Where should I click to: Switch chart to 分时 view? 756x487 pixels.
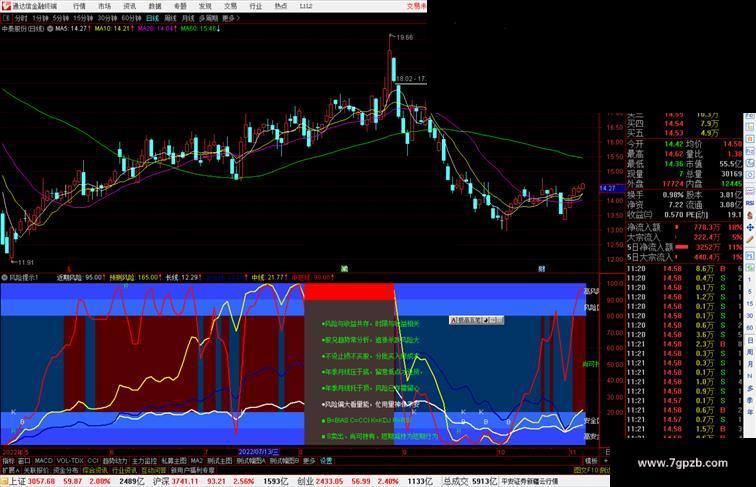(x=21, y=18)
